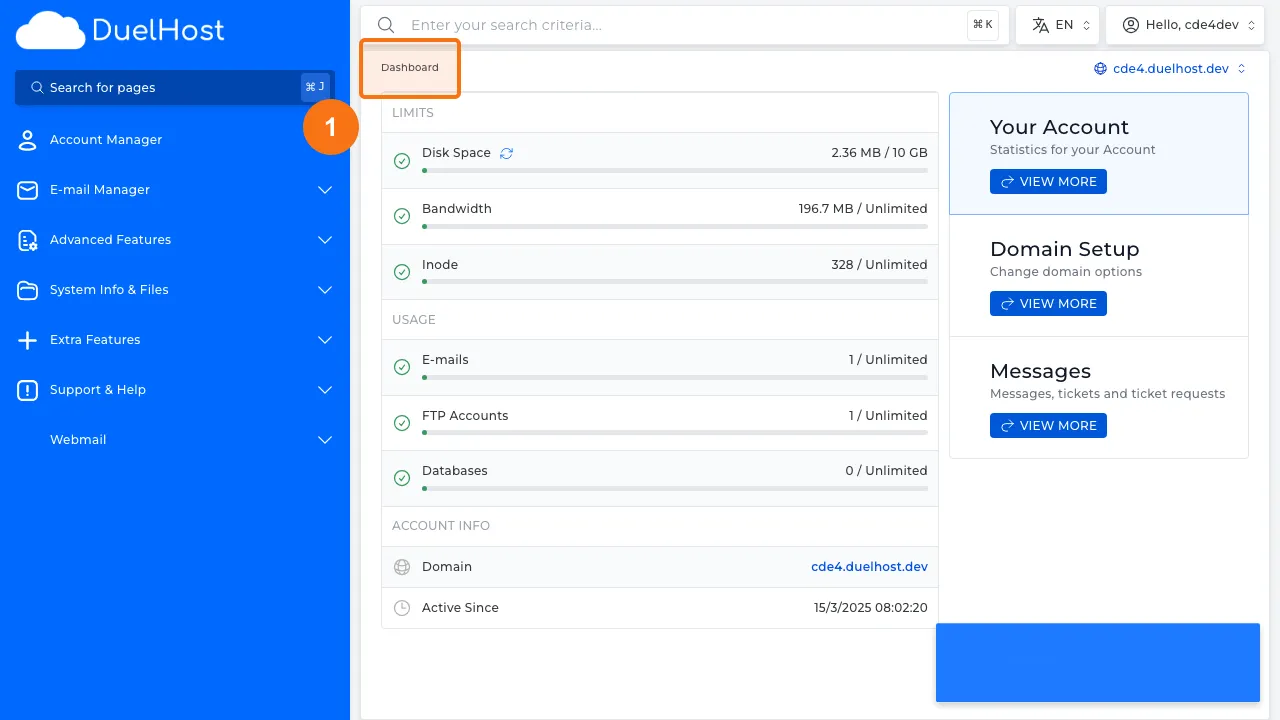Viewport: 1280px width, 720px height.
Task: Switch to the Dashboard tab
Action: [409, 67]
